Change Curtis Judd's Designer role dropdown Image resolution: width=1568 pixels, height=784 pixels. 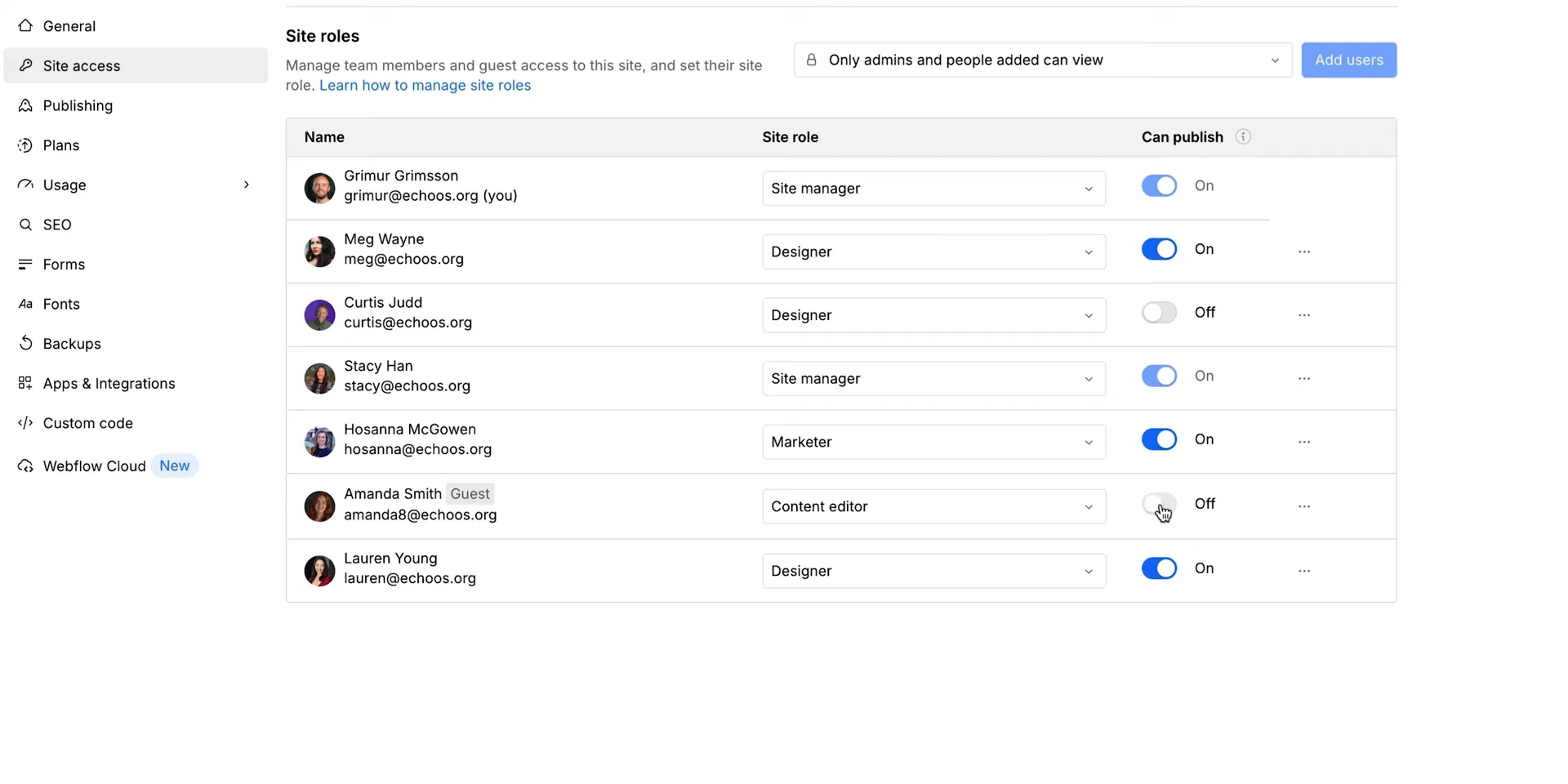tap(934, 314)
